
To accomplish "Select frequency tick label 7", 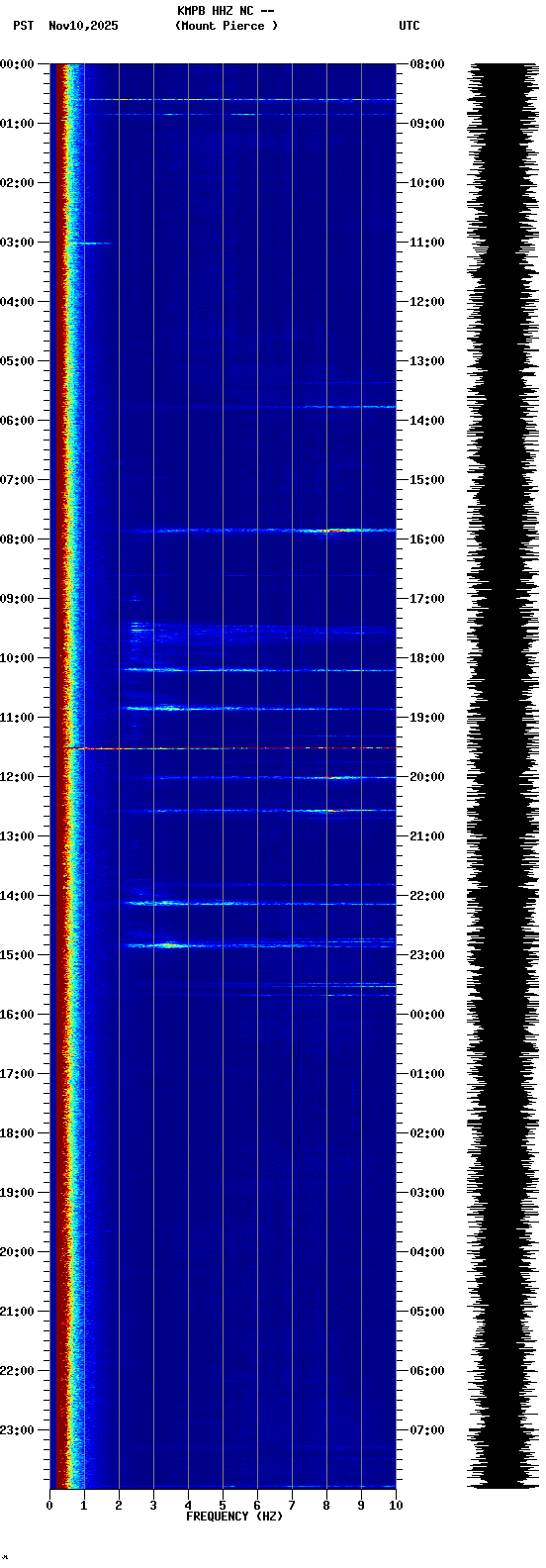I will [292, 1506].
